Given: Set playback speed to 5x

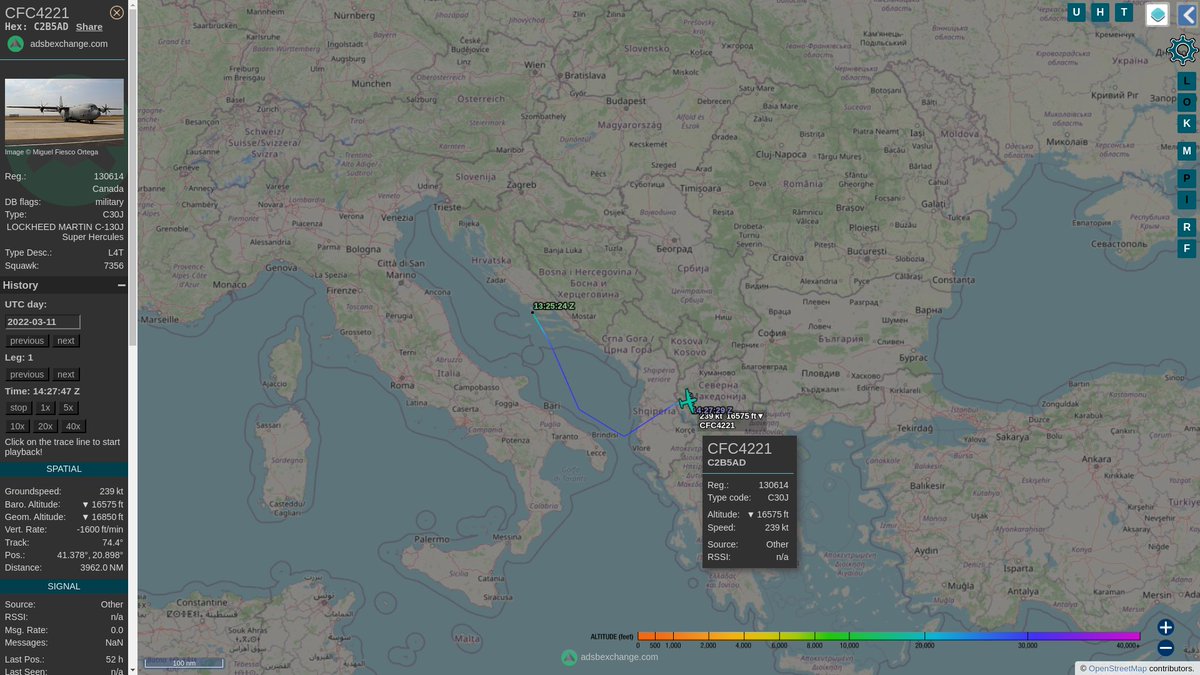Looking at the screenshot, I should 68,408.
